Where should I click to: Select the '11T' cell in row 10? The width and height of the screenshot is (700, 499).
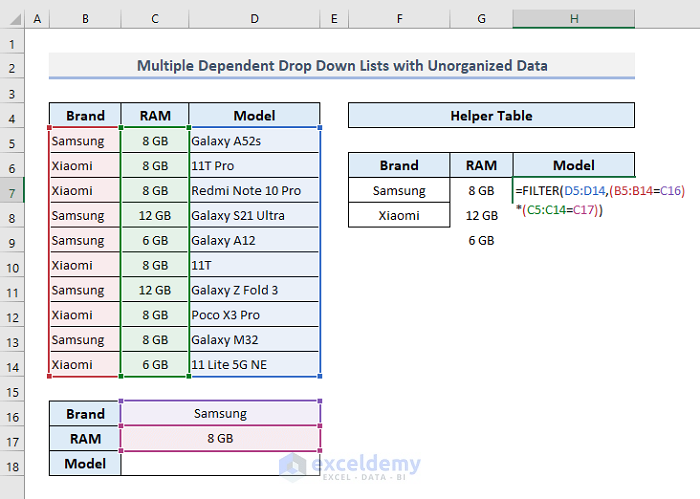pyautogui.click(x=254, y=266)
